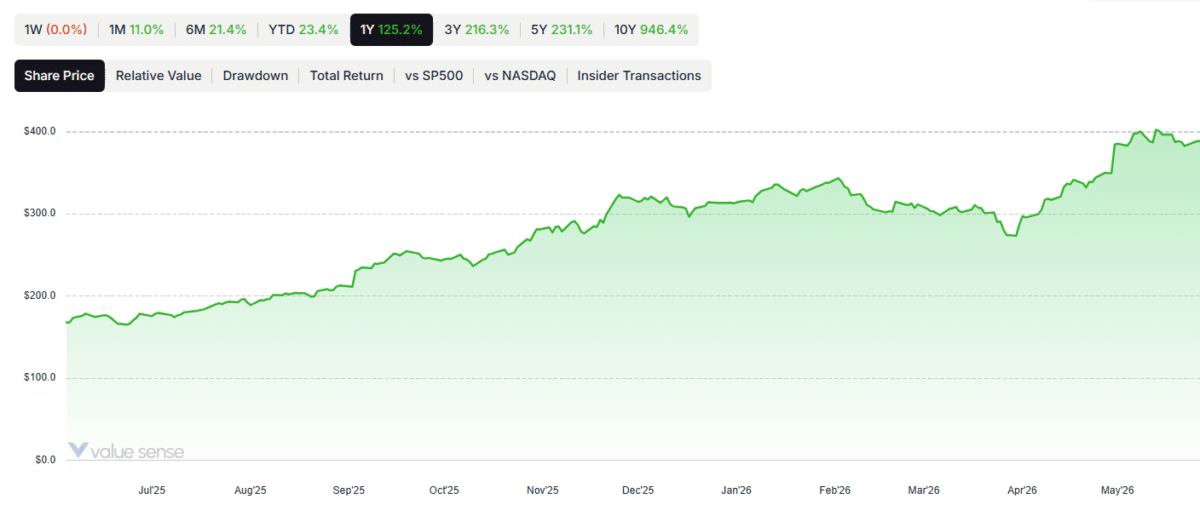Compare vs NASDAQ

tap(520, 75)
